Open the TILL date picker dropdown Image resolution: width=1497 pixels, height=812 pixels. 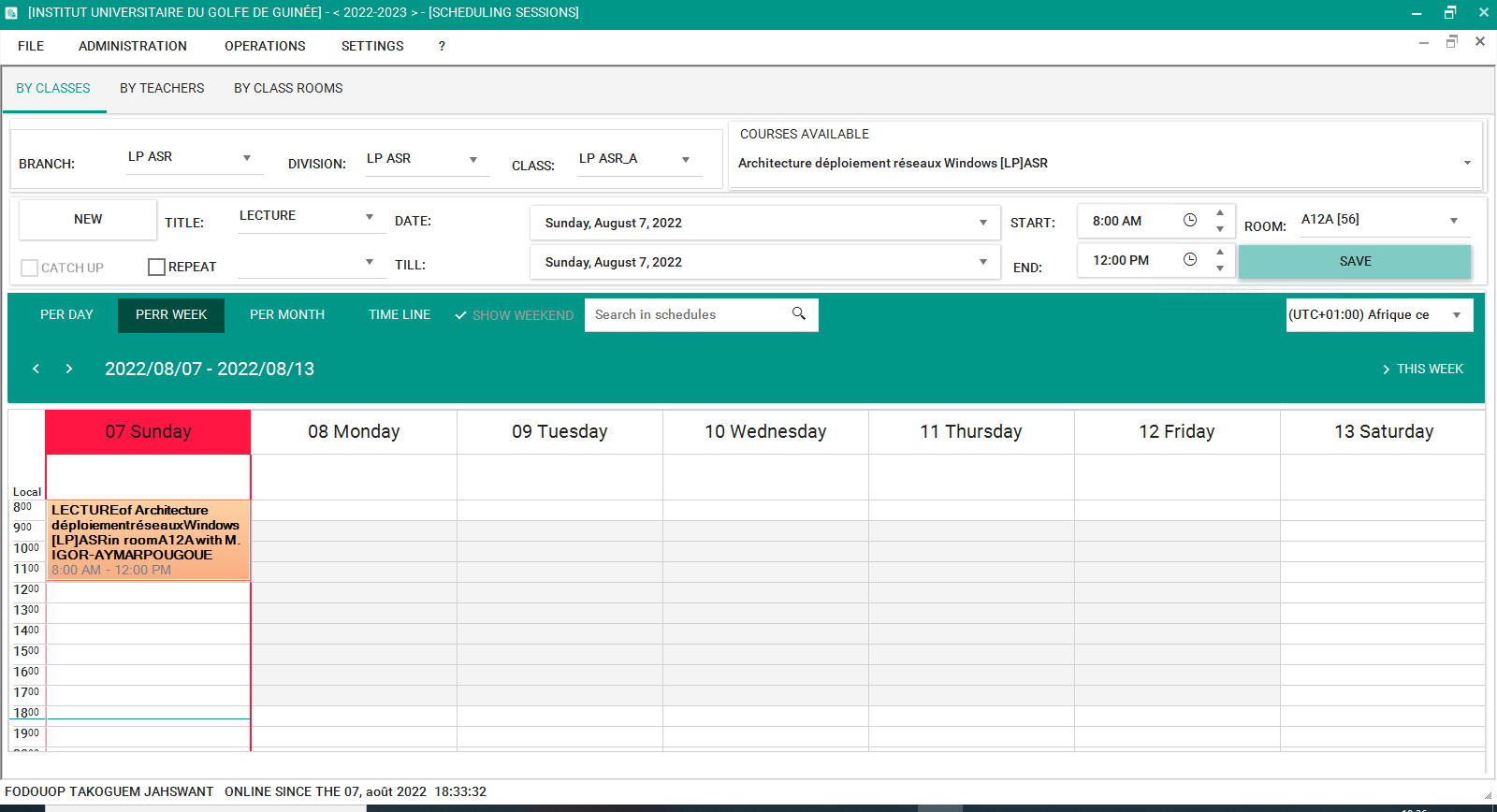click(x=983, y=262)
